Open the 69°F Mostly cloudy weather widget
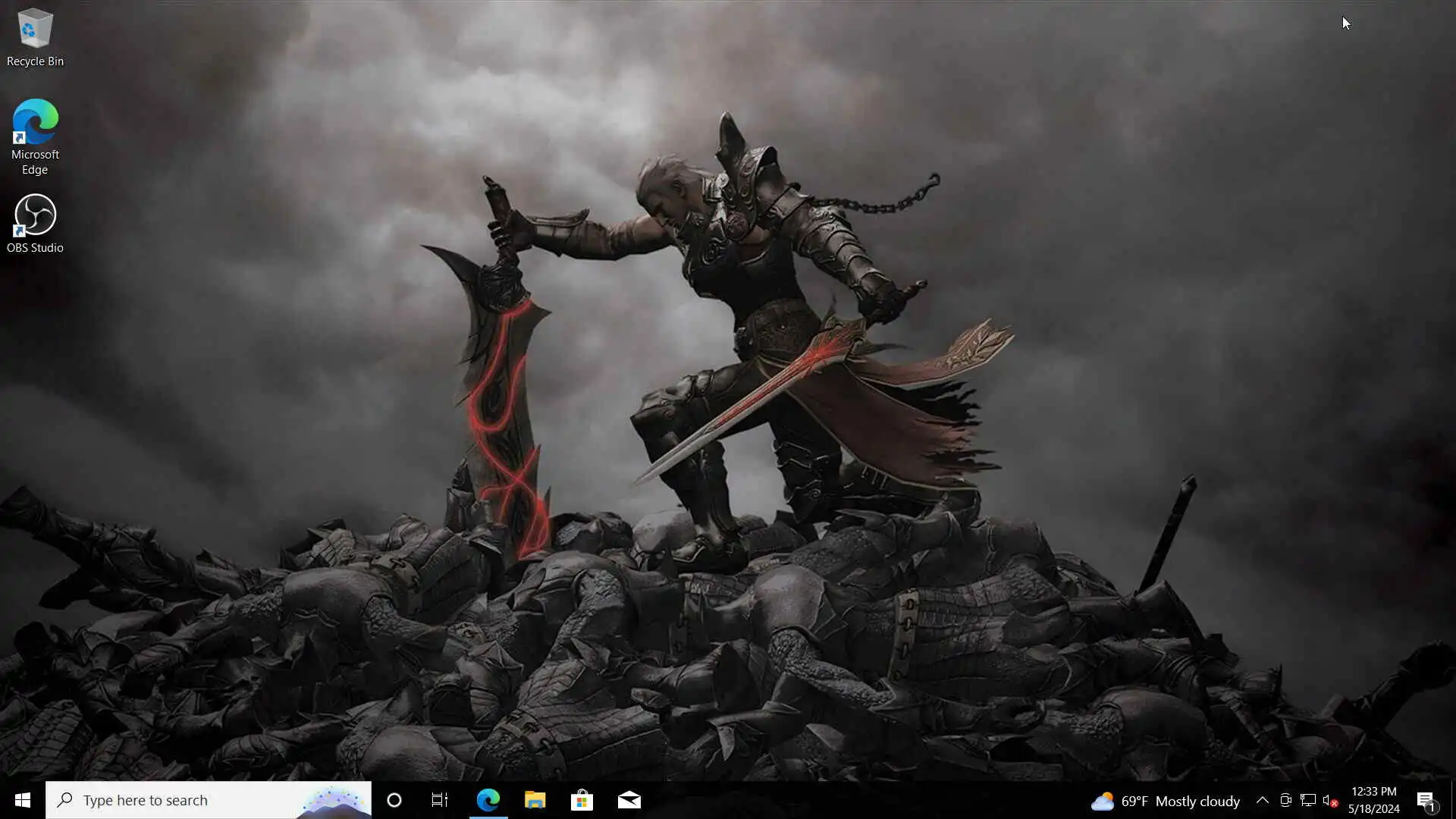The image size is (1456, 819). point(1166,801)
